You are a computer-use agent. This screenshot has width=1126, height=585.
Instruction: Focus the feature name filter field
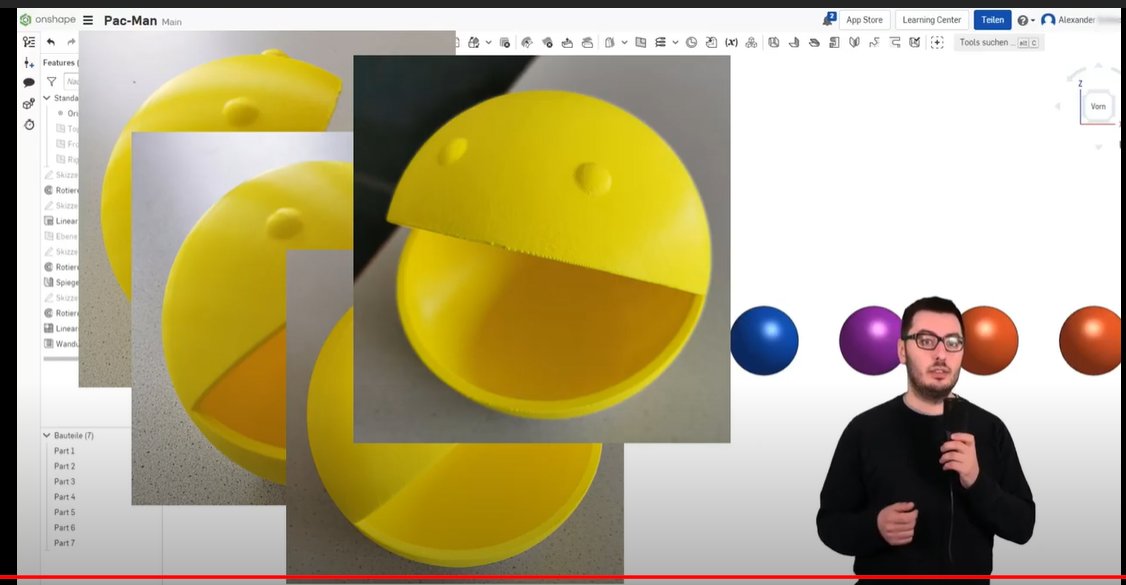(x=71, y=82)
